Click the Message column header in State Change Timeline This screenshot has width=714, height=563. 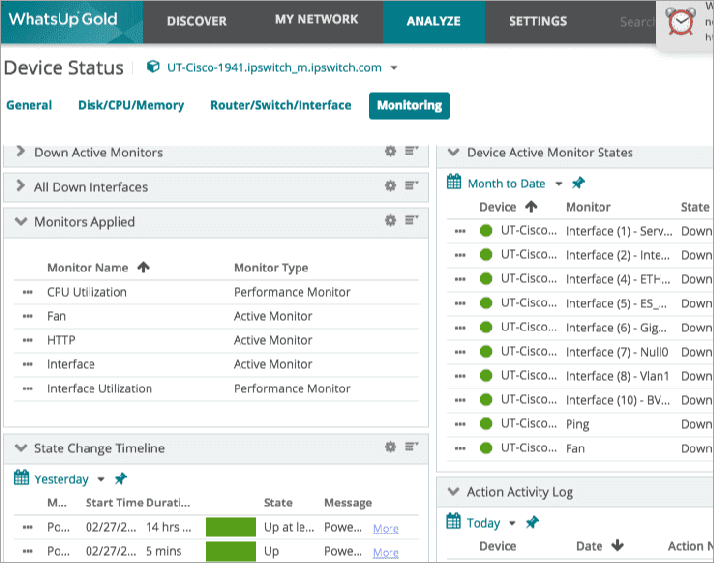[348, 502]
